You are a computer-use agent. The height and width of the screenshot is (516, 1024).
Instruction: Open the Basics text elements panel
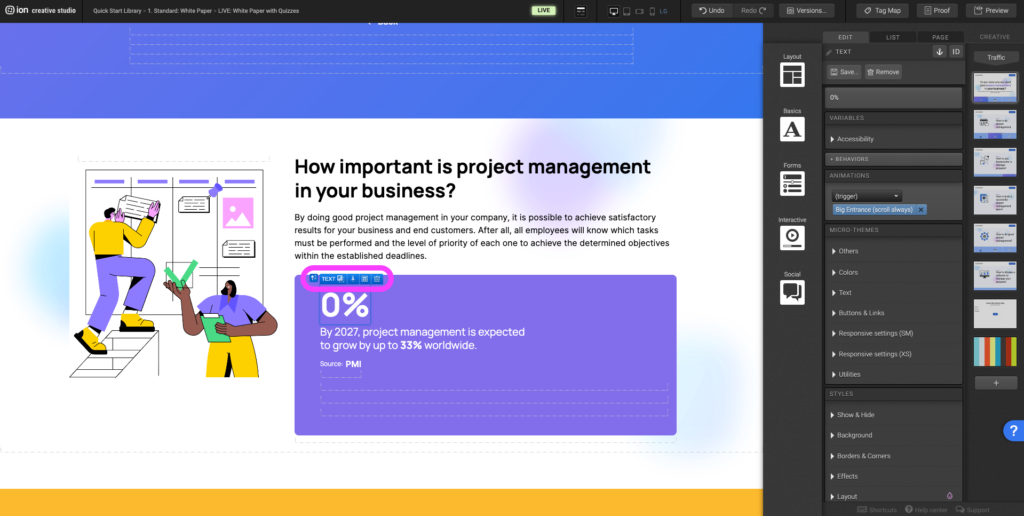click(792, 128)
